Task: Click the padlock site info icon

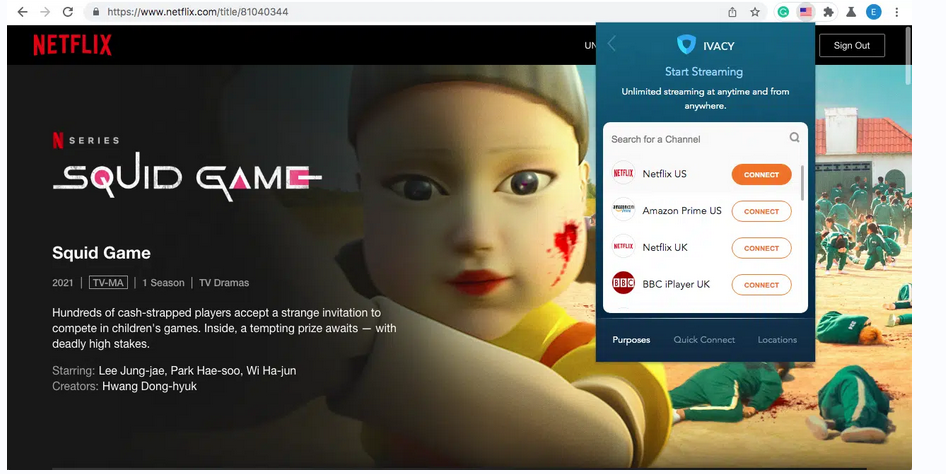Action: click(x=95, y=12)
